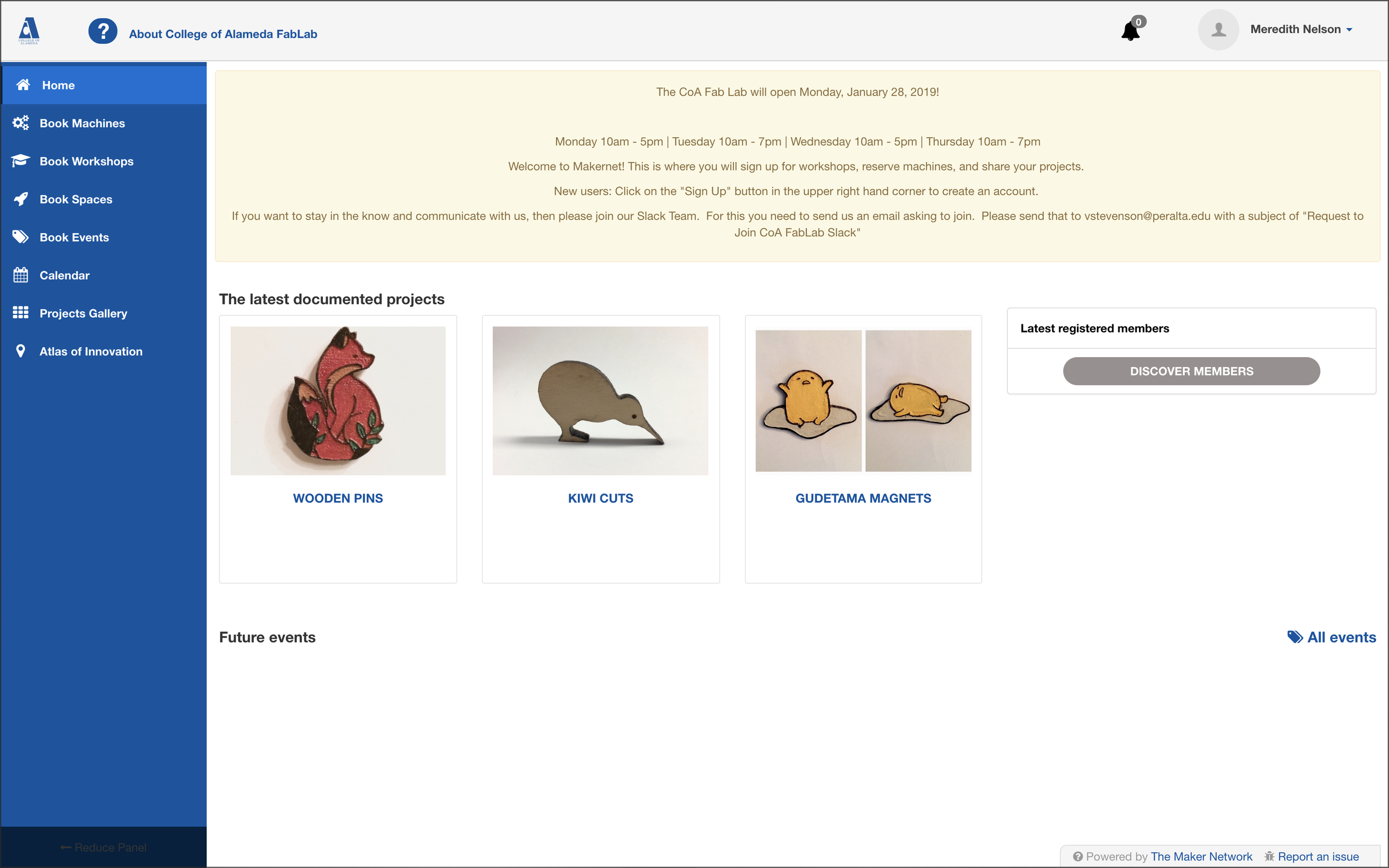The image size is (1389, 868).
Task: Click the DISCOVER MEMBERS button
Action: [x=1191, y=372]
